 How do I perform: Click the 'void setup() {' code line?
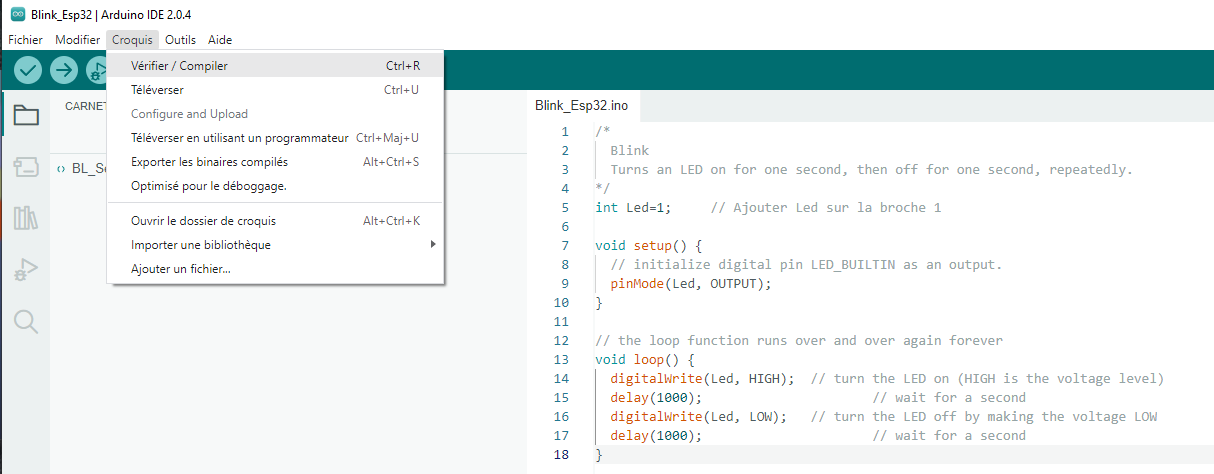(649, 246)
